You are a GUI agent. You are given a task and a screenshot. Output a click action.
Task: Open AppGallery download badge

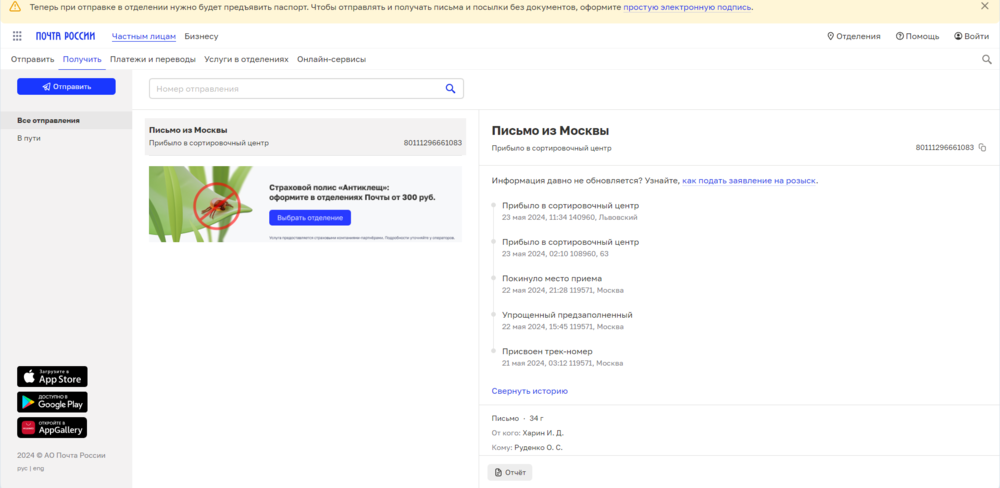point(52,427)
